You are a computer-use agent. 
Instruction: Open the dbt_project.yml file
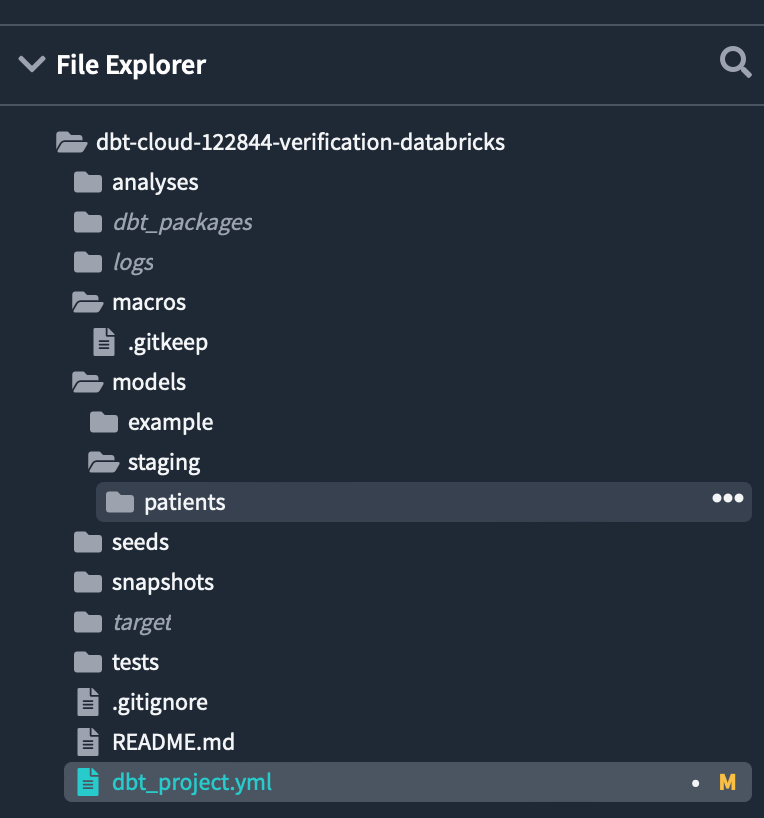(191, 782)
